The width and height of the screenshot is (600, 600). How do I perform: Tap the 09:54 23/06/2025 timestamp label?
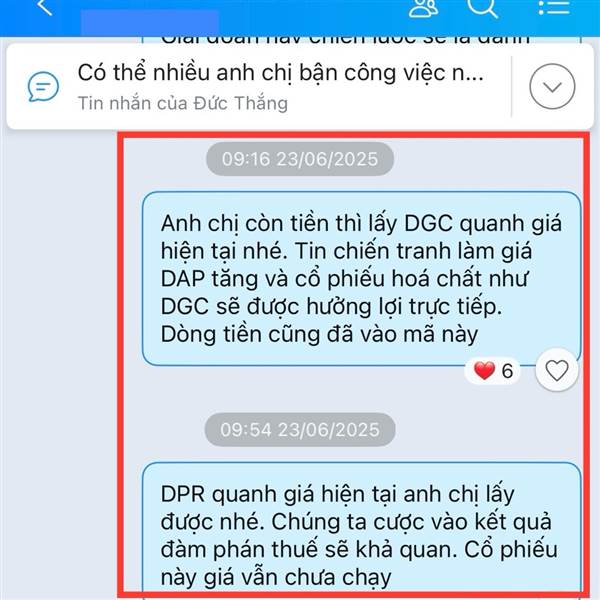(x=300, y=430)
